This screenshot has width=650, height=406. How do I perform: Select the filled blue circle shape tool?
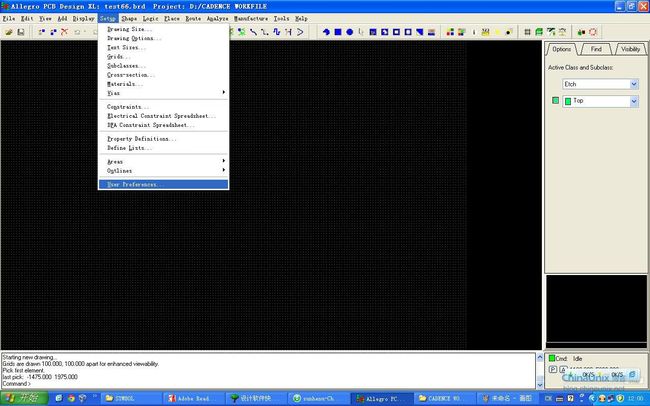(349, 32)
